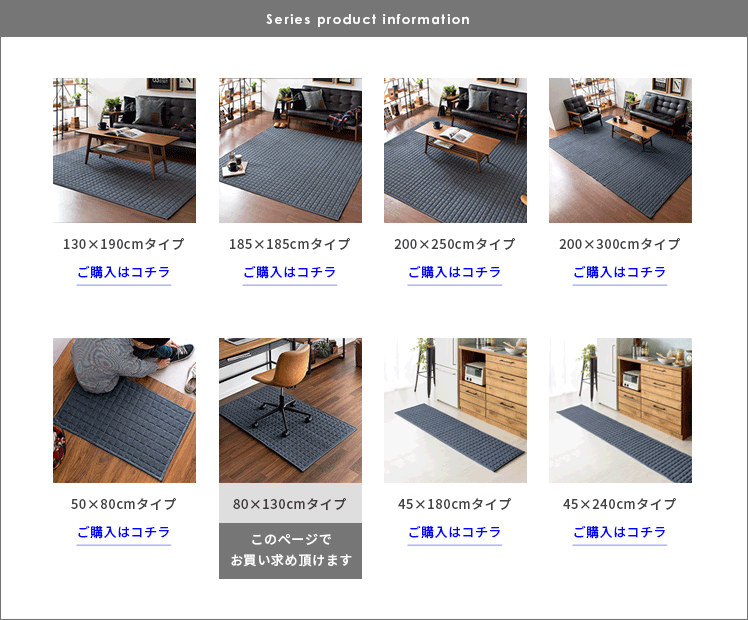Click the highlighted 80×130cmタイプ label

tap(290, 503)
